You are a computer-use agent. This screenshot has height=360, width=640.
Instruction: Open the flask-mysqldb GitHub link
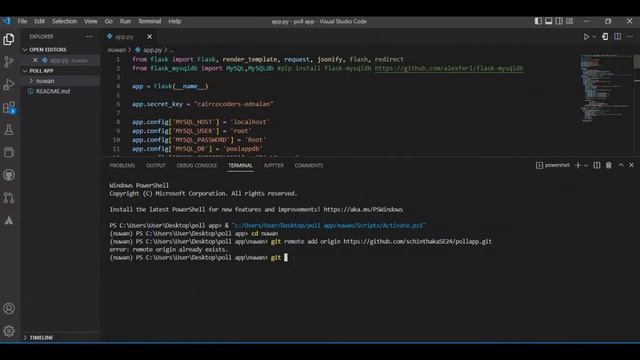click(x=449, y=68)
